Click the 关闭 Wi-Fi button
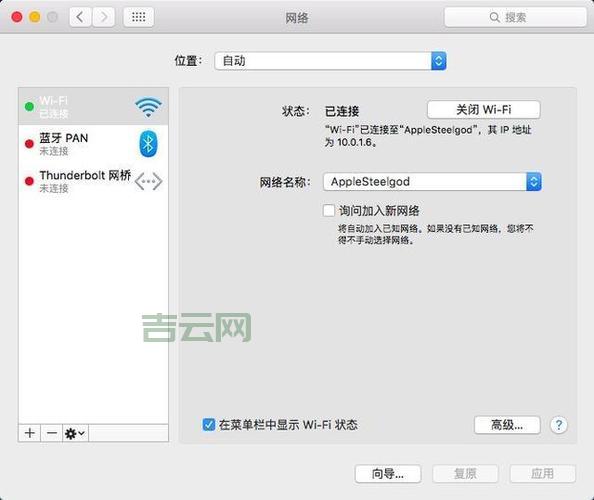Screen dimensions: 594x500 point(484,110)
